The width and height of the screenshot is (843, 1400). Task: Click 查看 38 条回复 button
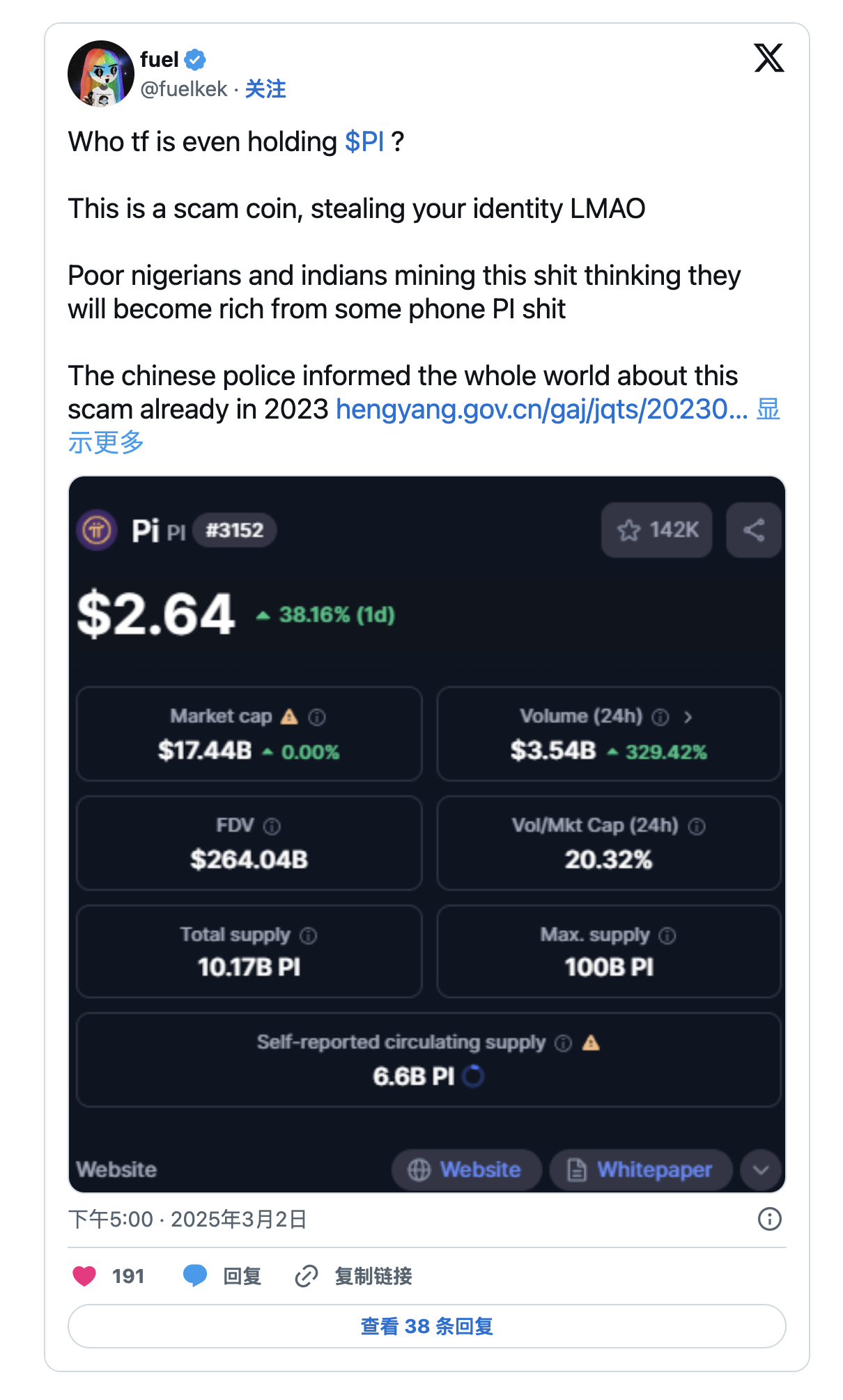click(x=426, y=1326)
